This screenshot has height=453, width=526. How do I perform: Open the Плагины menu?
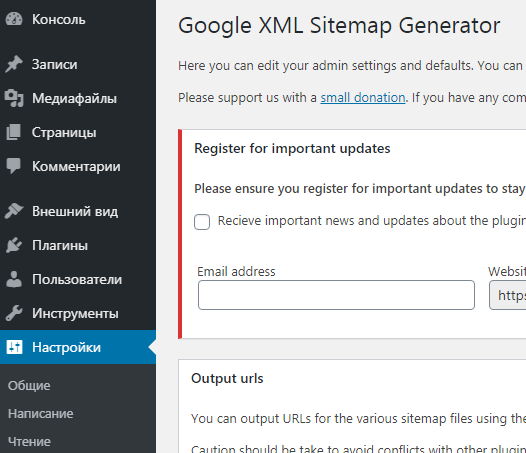(x=78, y=245)
